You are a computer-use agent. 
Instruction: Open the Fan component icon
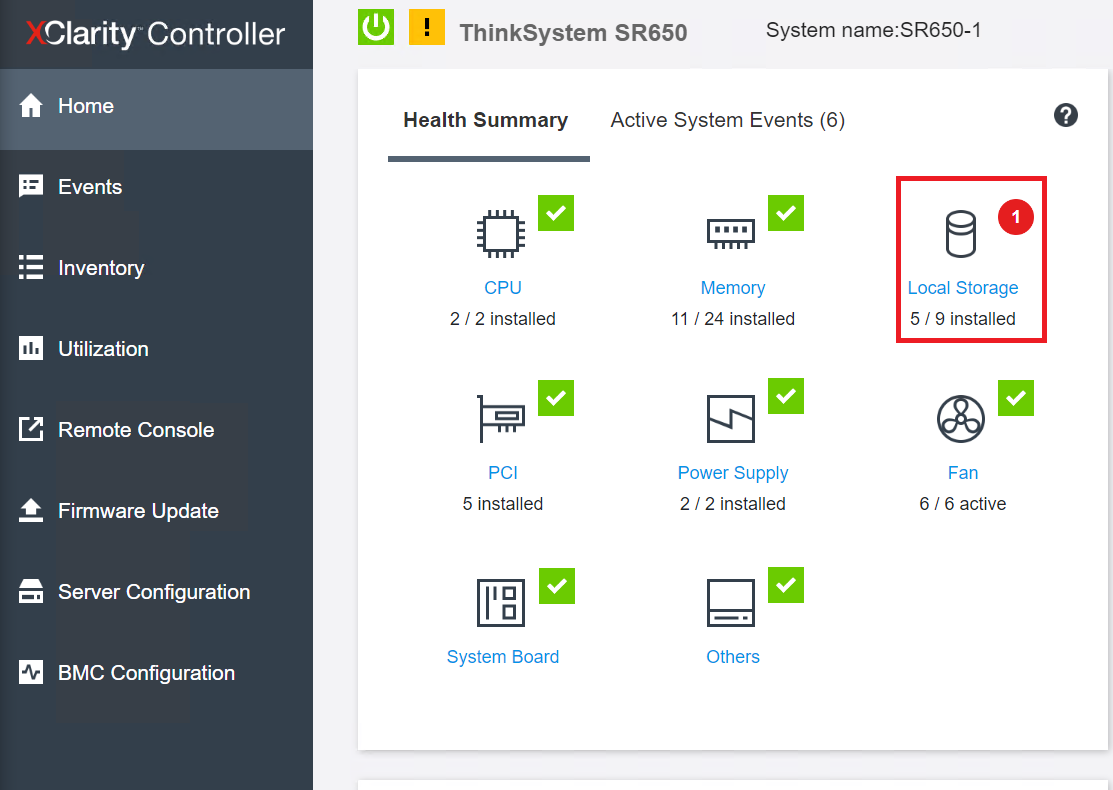click(961, 418)
